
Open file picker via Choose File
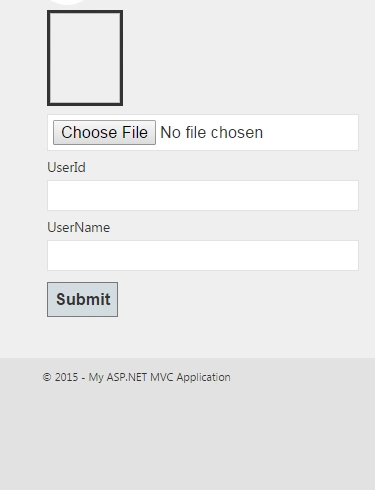pyautogui.click(x=104, y=132)
